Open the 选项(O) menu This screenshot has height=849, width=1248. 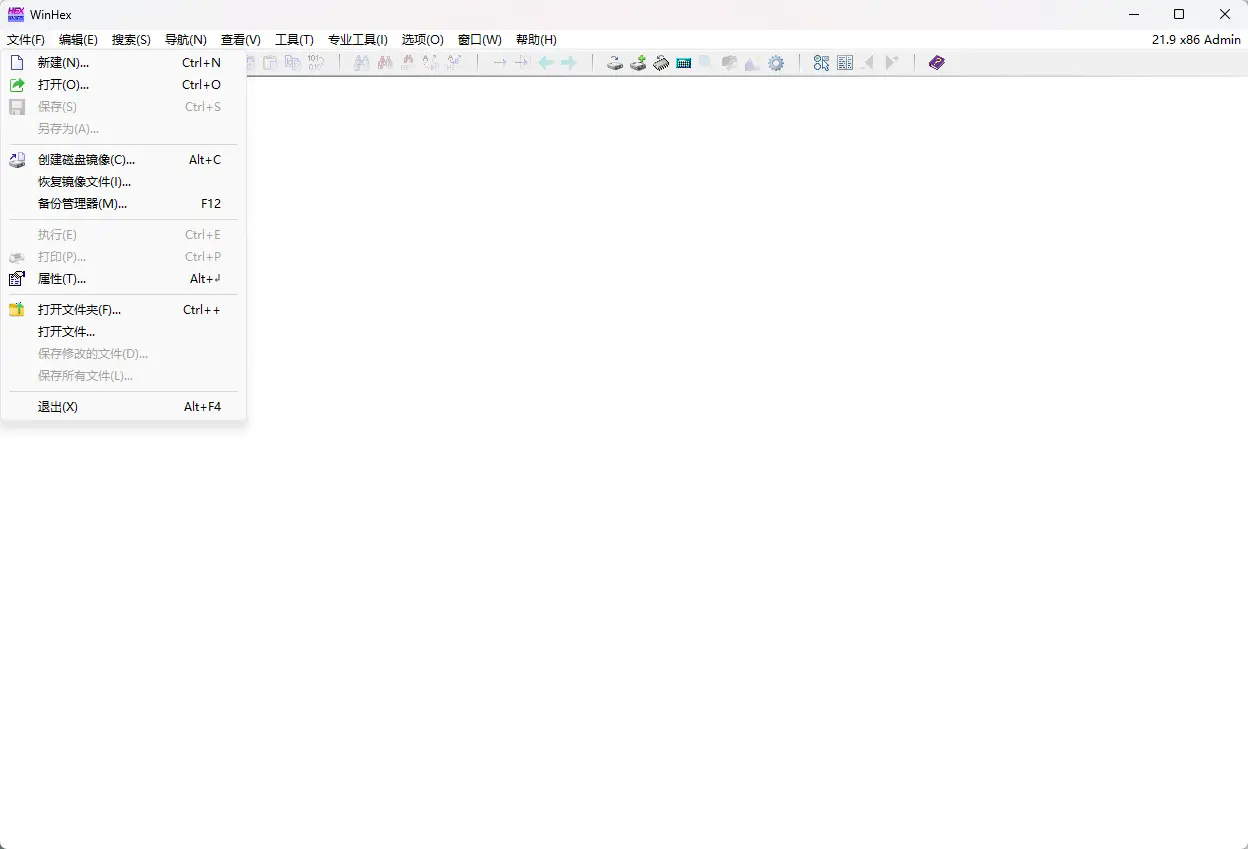(423, 40)
